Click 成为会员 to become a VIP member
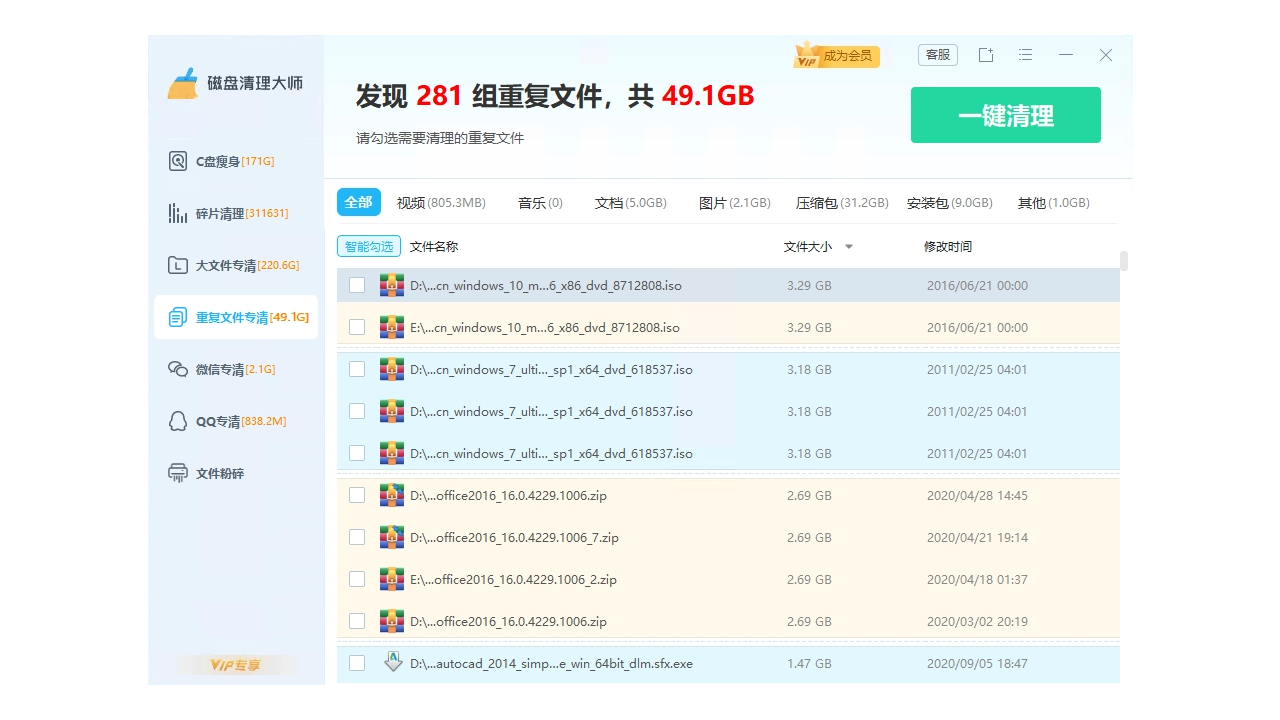Screen dimensions: 1280x720 point(847,57)
